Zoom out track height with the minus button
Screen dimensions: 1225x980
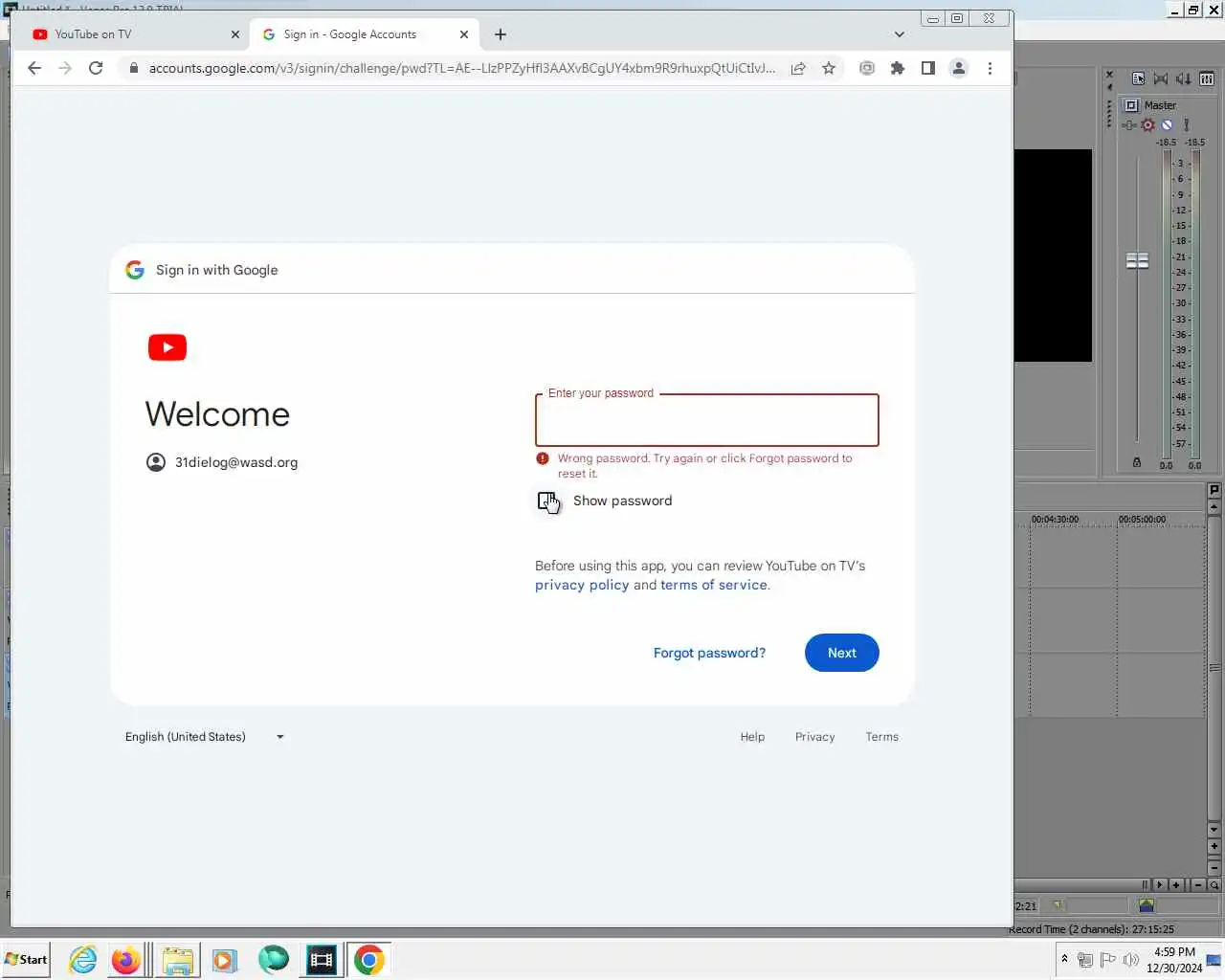click(1214, 868)
